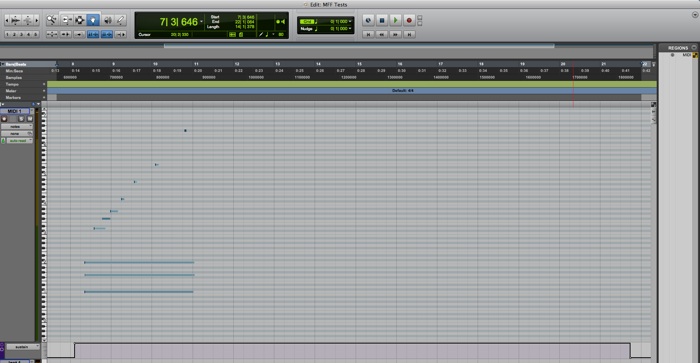Select zoom preset 4
Screen dimensions: 700x363
[28, 34]
